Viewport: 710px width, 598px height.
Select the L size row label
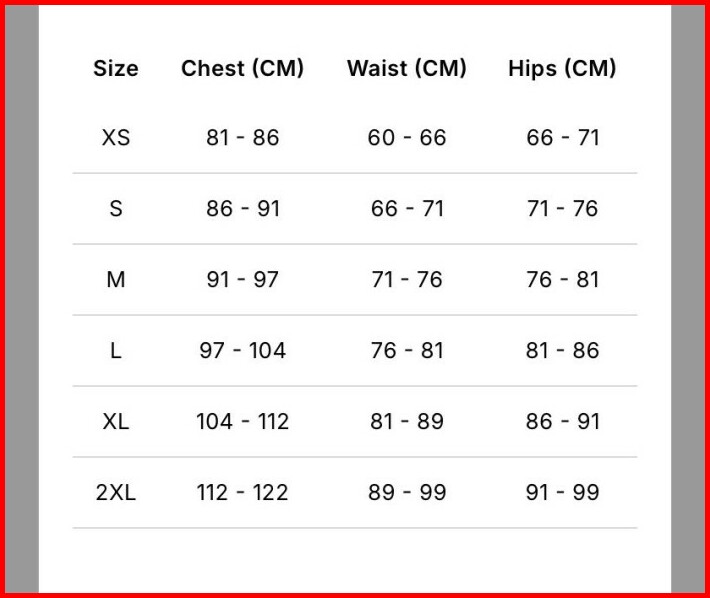[116, 351]
